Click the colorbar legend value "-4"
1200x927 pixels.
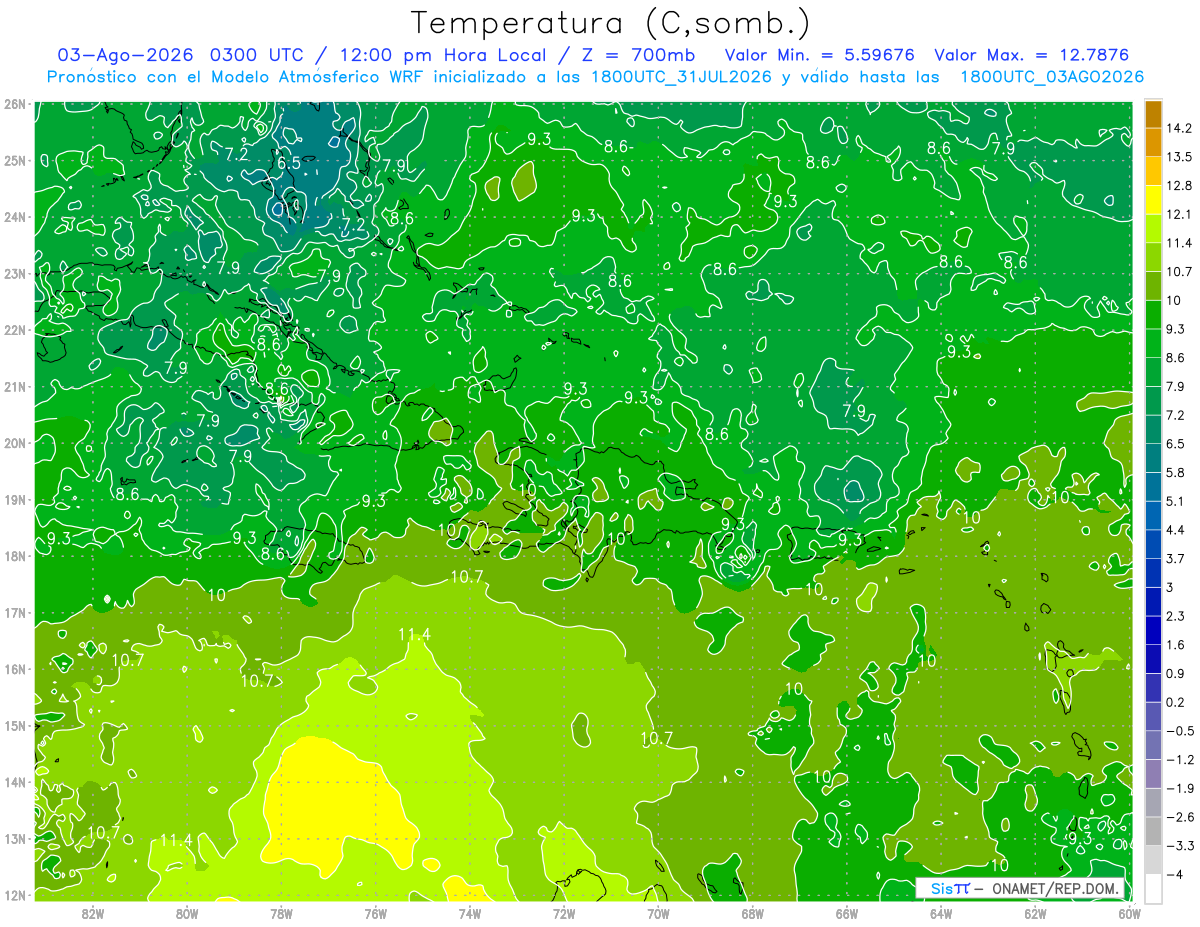click(x=1174, y=874)
